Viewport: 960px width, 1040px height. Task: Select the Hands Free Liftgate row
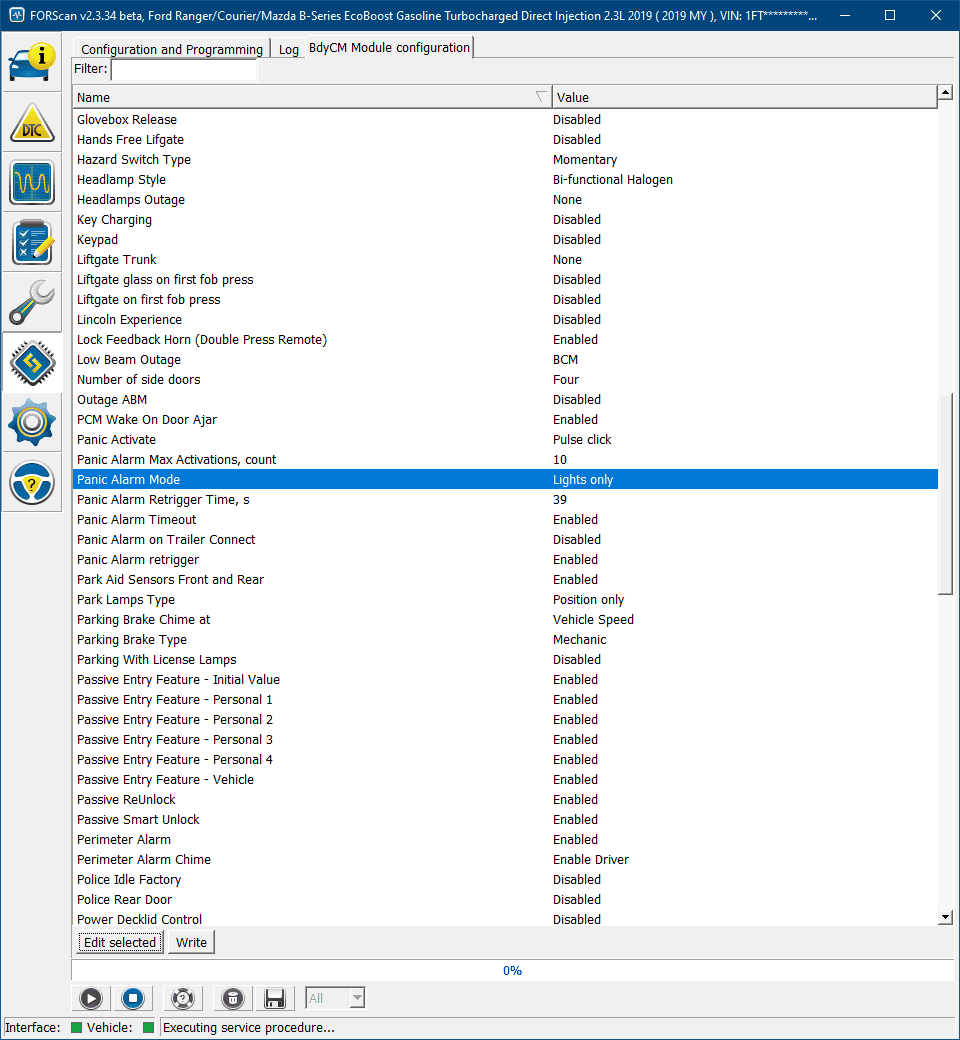(x=505, y=139)
